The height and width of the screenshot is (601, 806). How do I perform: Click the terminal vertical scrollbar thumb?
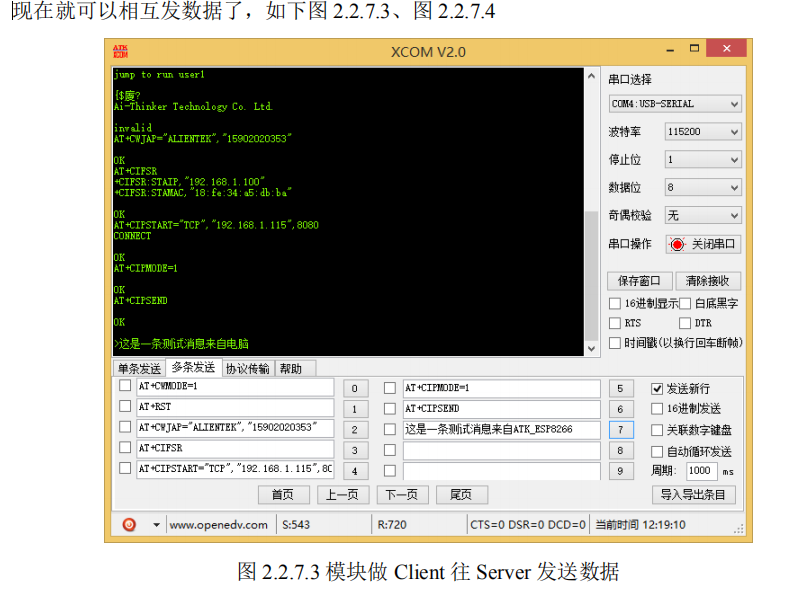[592, 275]
